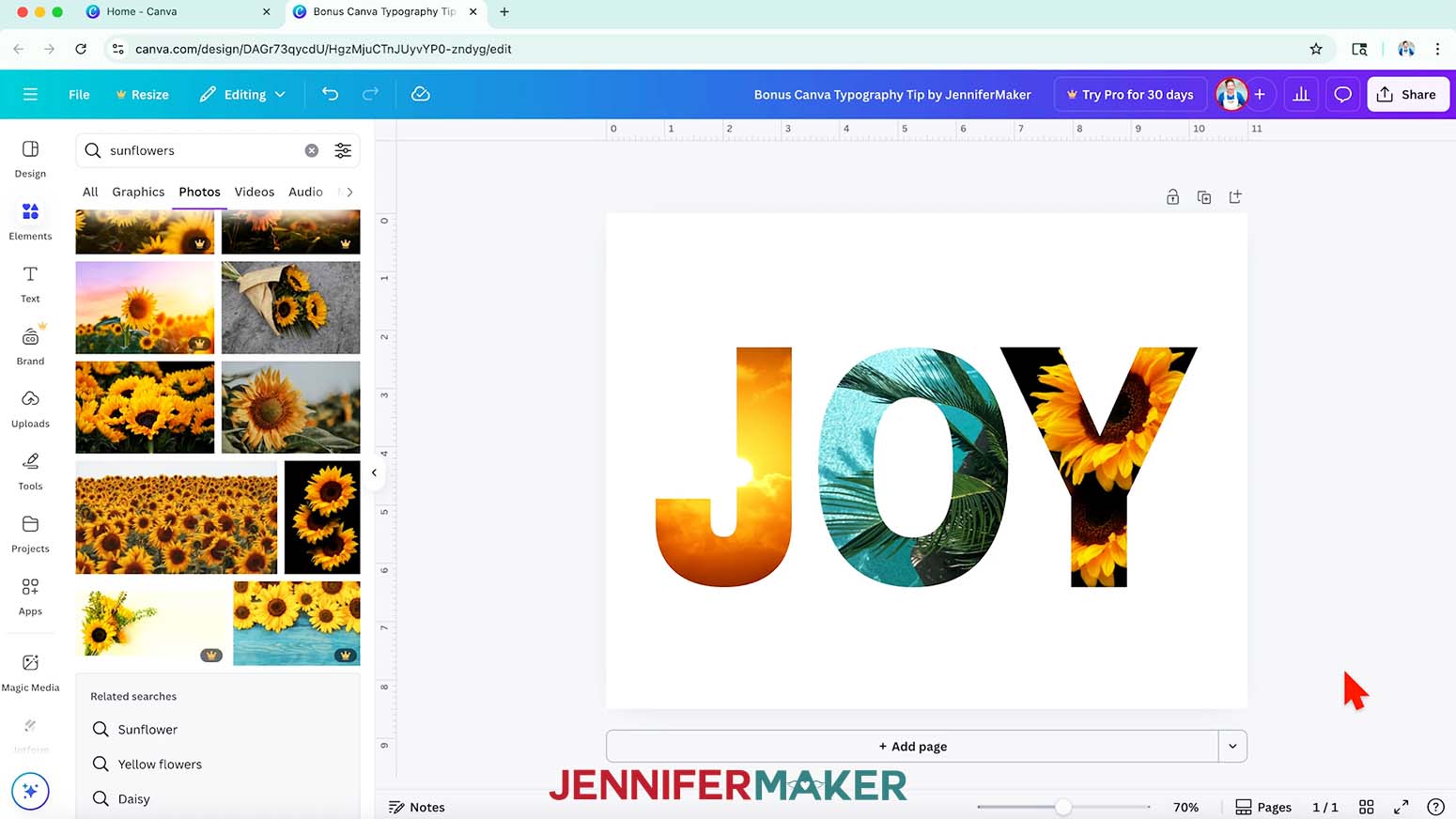Click the Canva AI assistant sparkle button
1456x819 pixels.
30,791
